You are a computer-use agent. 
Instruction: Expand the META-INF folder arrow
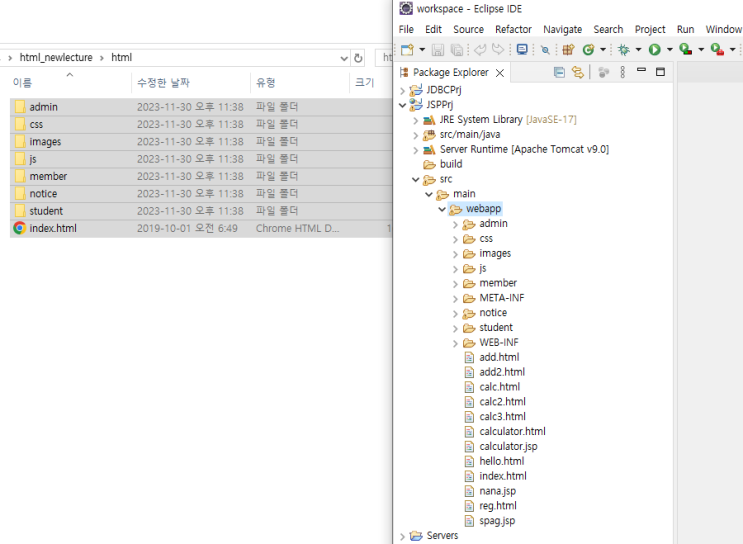455,299
